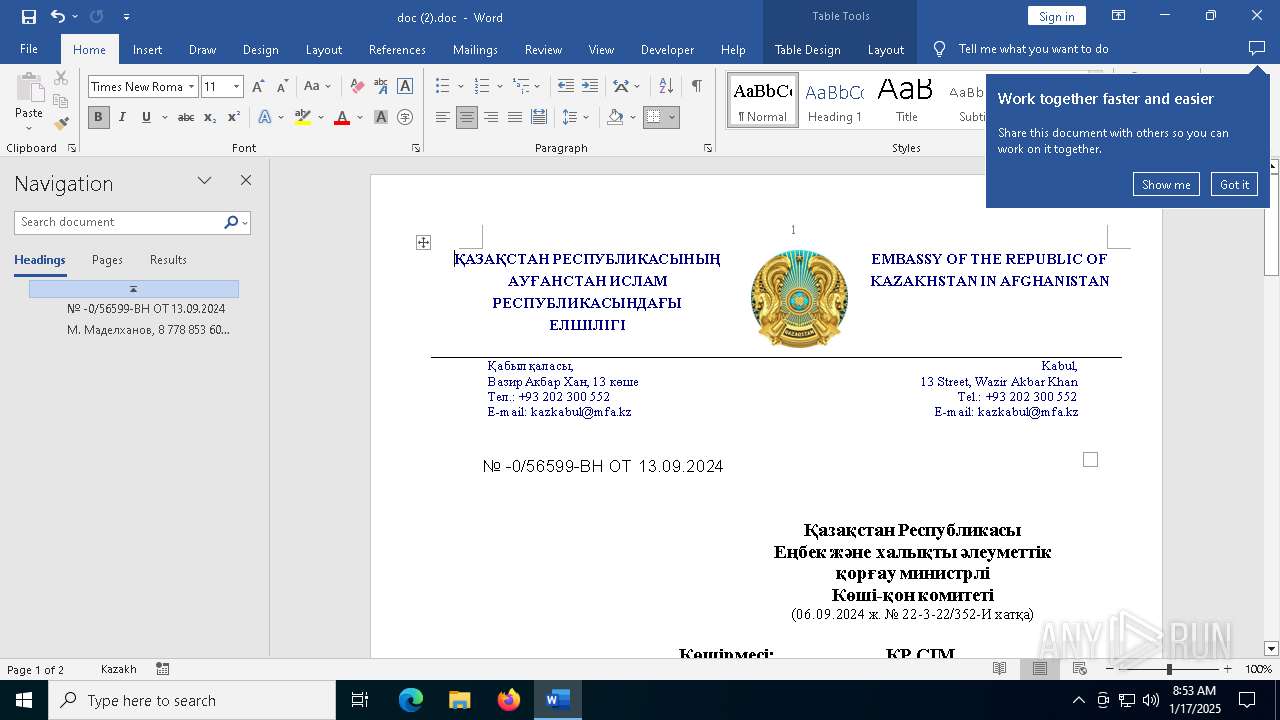Open the search options dropdown in the Navigation pane
This screenshot has width=1280, height=720.
[245, 222]
